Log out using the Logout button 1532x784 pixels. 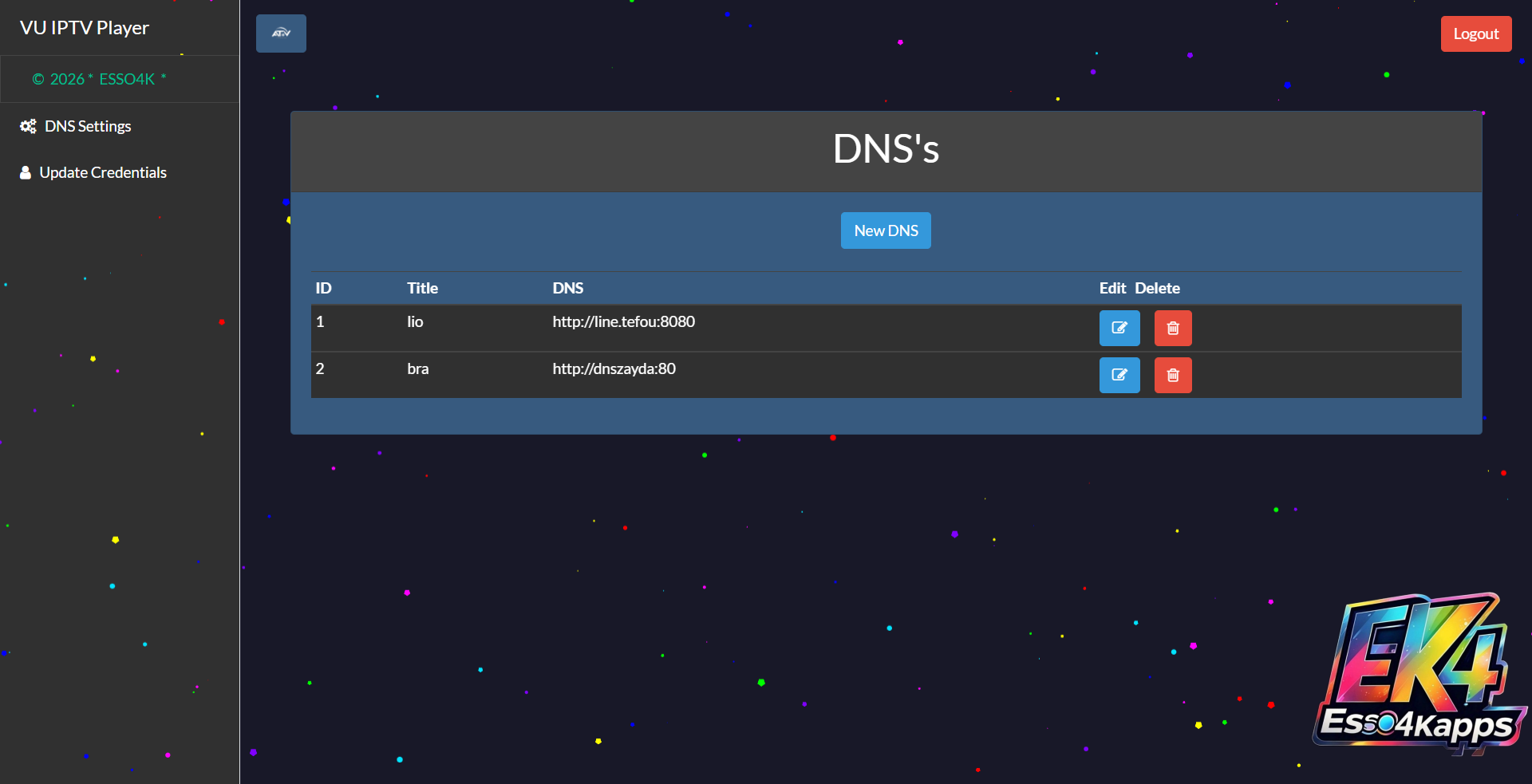[x=1475, y=34]
